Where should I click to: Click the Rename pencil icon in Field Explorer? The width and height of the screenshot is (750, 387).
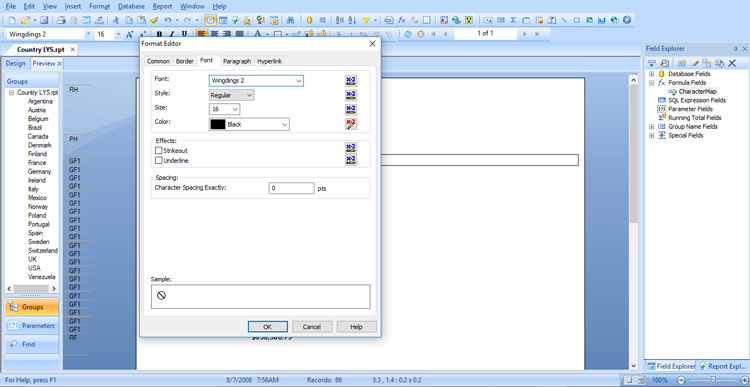click(695, 63)
